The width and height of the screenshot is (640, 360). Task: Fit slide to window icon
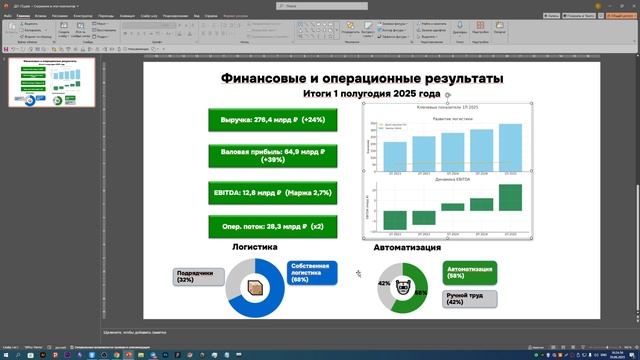click(636, 347)
